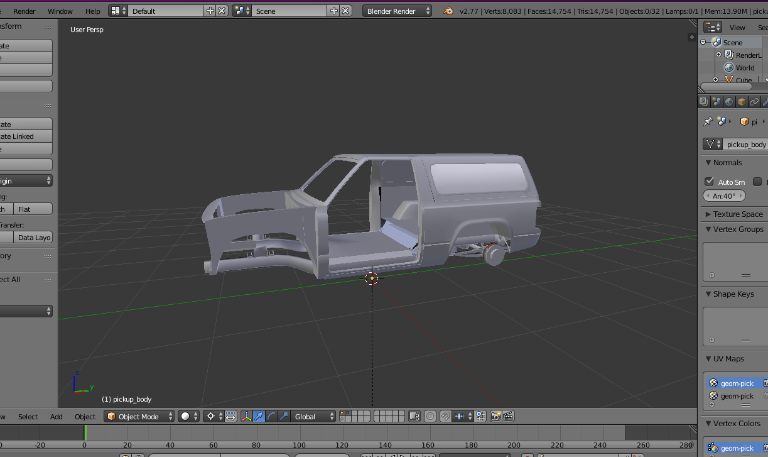Viewport: 768px width, 457px height.
Task: Select the translate manipulator arrow icon
Action: (260, 416)
